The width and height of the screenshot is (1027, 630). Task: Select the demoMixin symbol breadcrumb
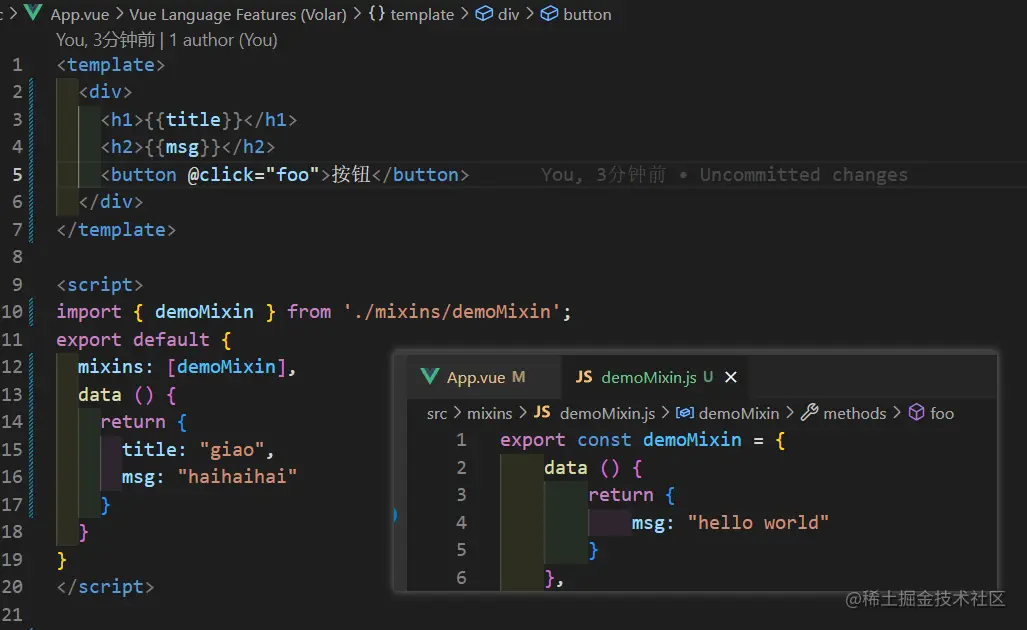(739, 413)
